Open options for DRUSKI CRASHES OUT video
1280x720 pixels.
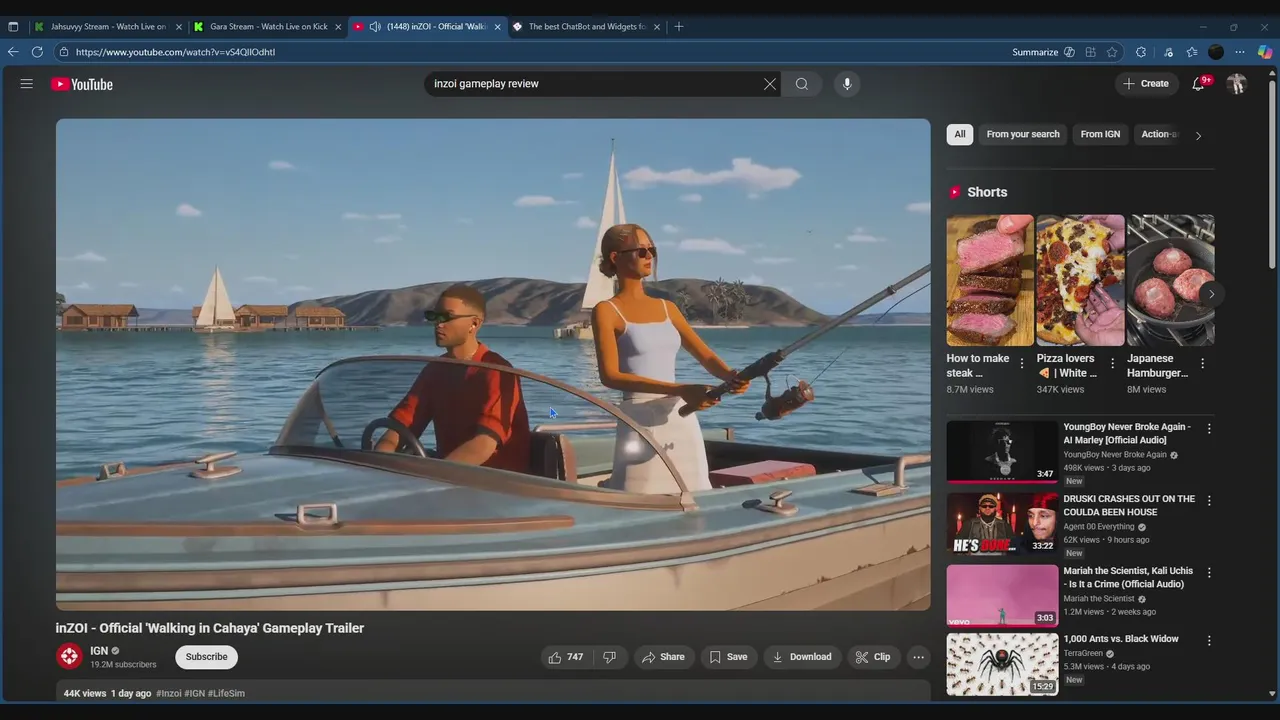tap(1209, 501)
